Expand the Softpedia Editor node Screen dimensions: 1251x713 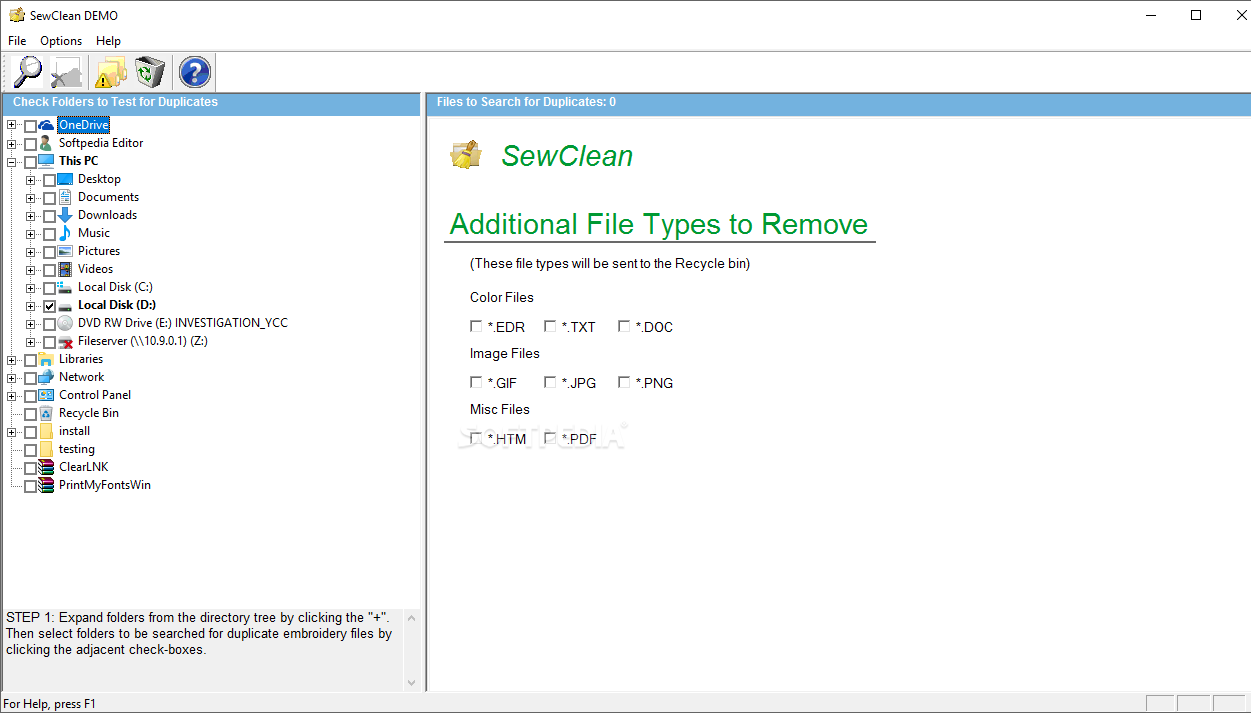coord(12,143)
